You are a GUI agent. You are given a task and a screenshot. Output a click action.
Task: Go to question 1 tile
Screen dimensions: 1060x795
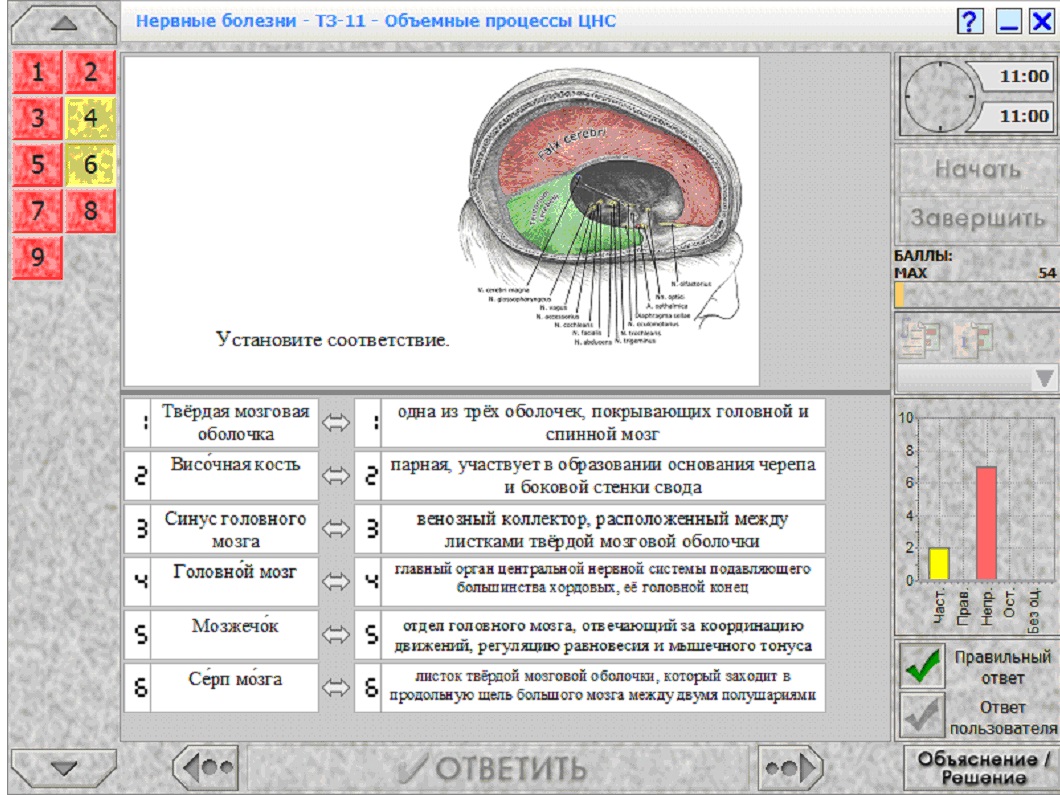[37, 72]
